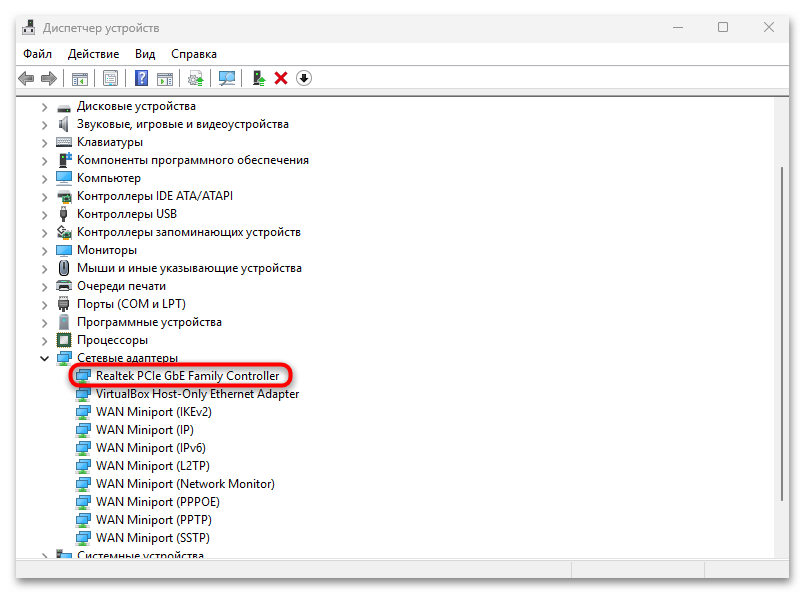Open the Вид menu

[x=144, y=53]
